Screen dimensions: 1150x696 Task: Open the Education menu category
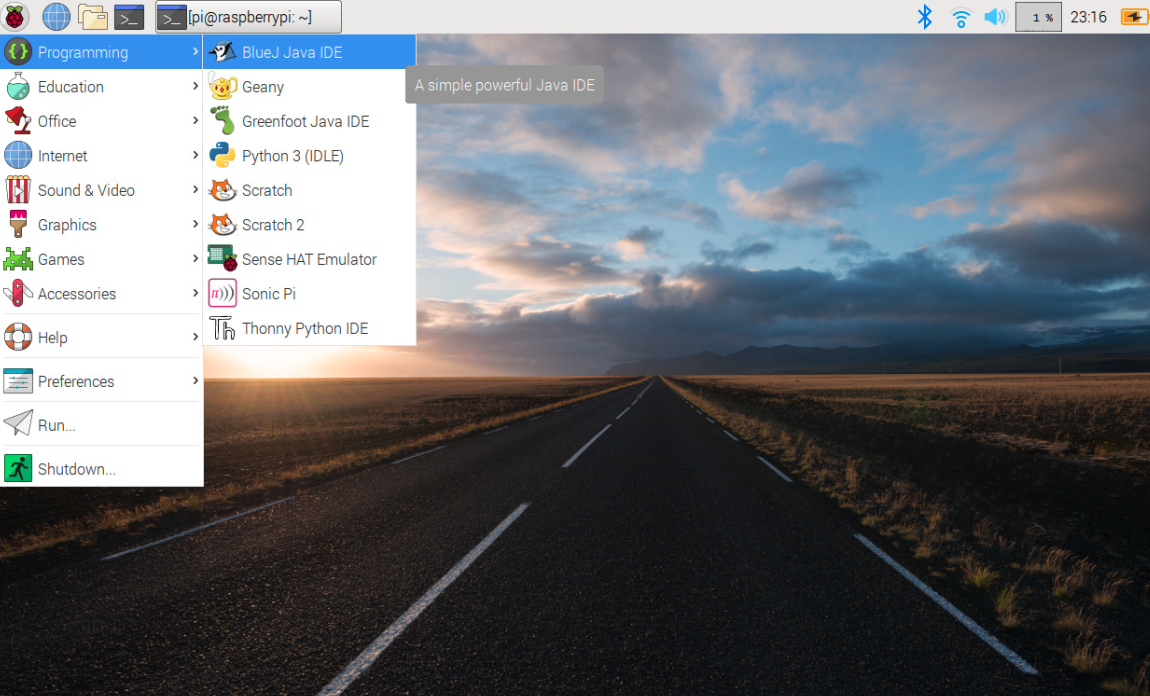point(102,87)
